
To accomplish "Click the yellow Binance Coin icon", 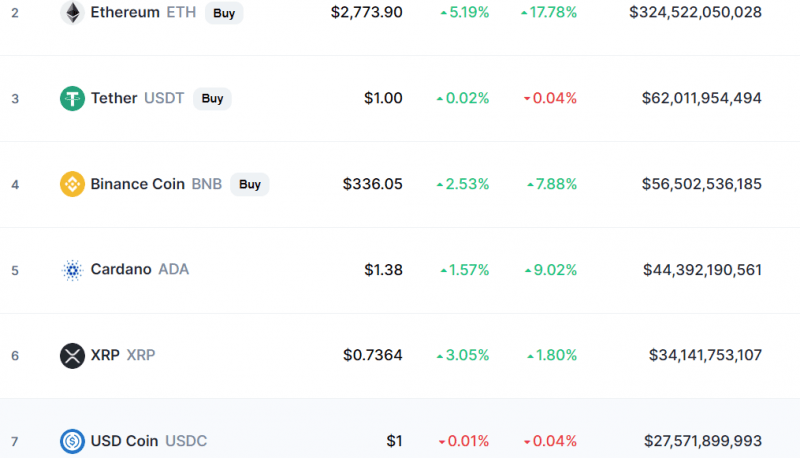I will pos(72,184).
